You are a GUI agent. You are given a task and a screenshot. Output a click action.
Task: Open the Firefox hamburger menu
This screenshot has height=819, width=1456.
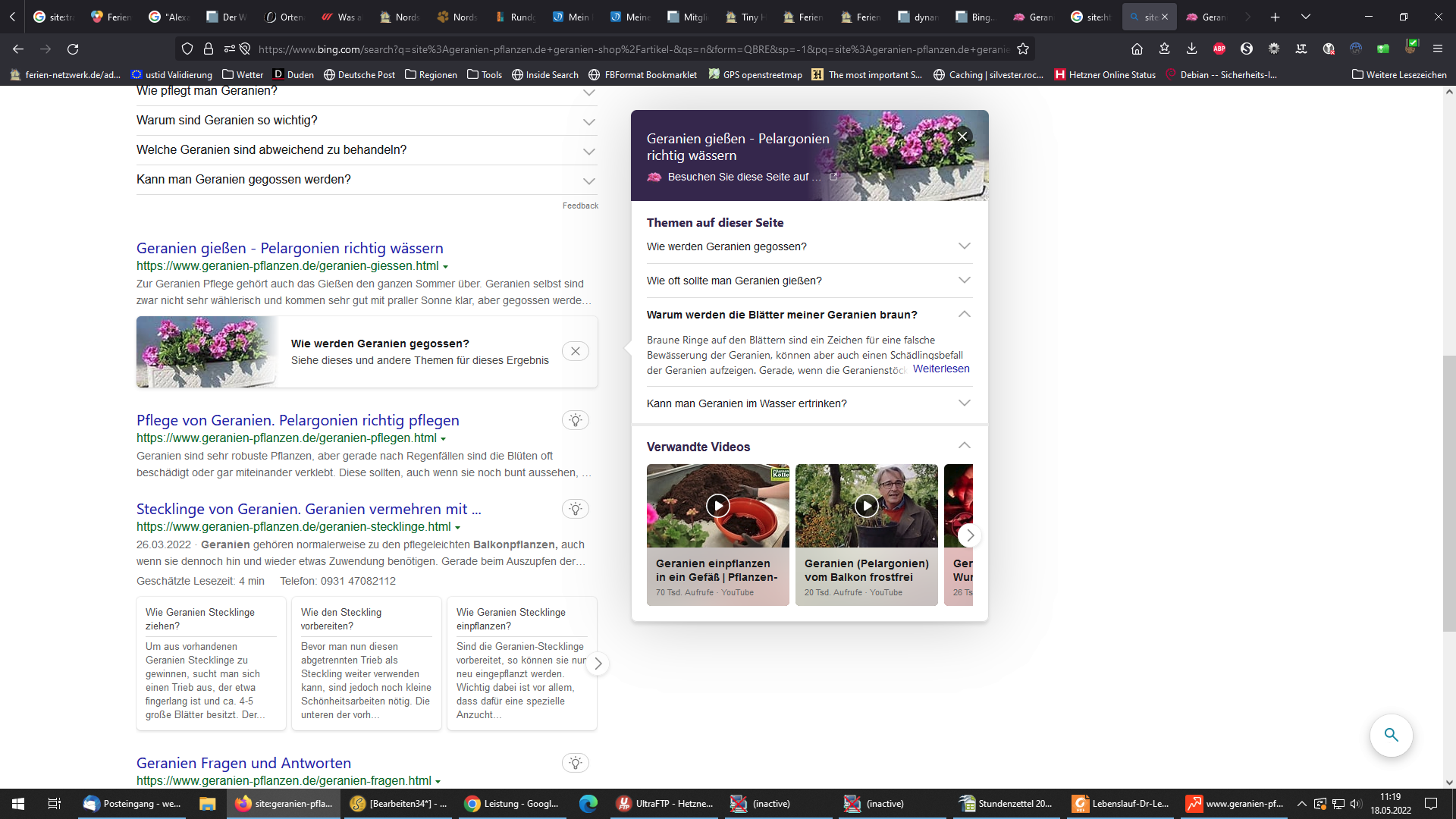pos(1437,49)
